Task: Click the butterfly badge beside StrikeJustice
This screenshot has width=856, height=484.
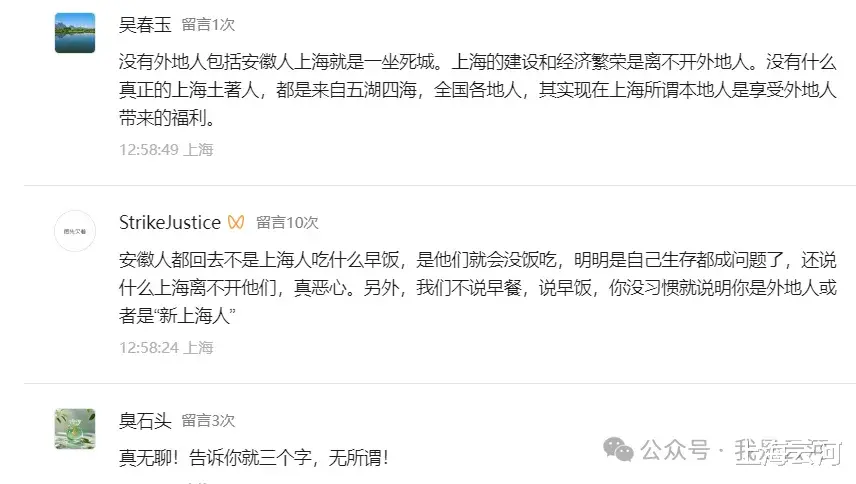Action: coord(236,222)
